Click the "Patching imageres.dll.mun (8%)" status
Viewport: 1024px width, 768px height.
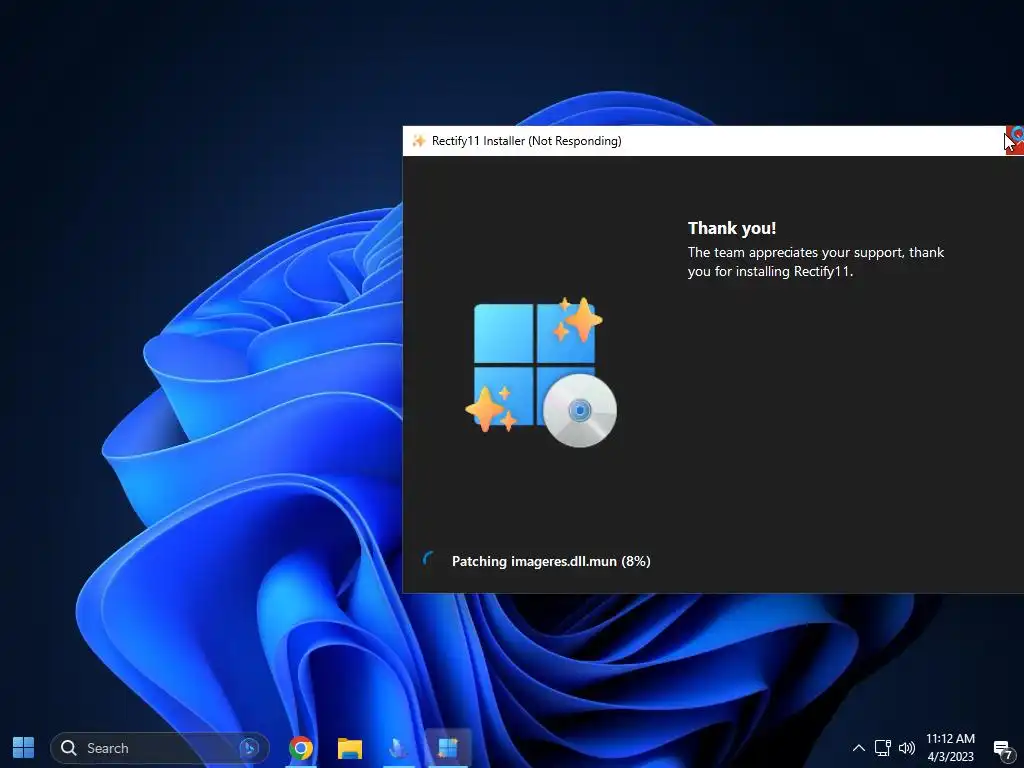click(x=551, y=561)
